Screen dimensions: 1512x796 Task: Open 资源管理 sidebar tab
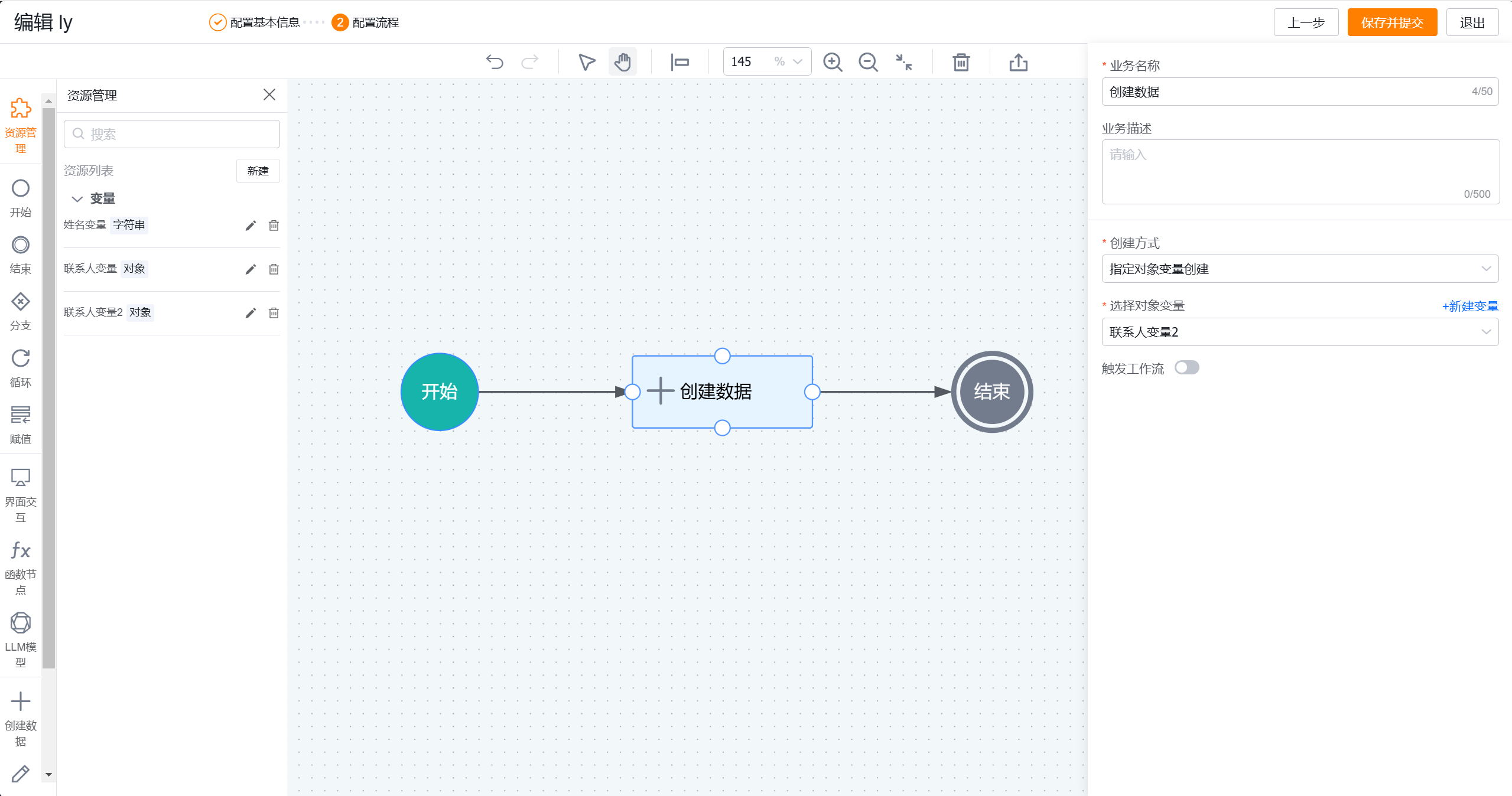[x=21, y=125]
